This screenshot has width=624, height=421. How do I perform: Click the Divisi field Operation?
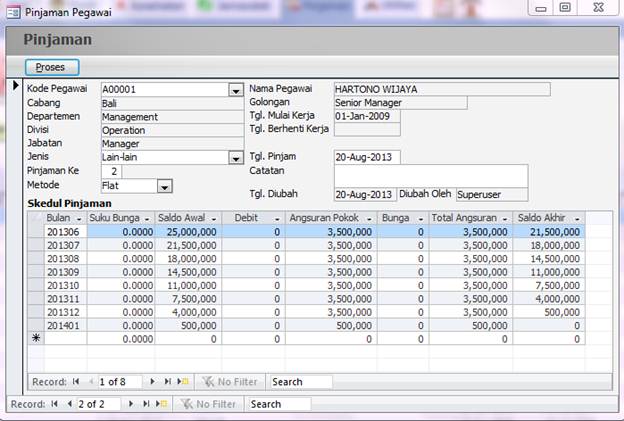pyautogui.click(x=172, y=131)
